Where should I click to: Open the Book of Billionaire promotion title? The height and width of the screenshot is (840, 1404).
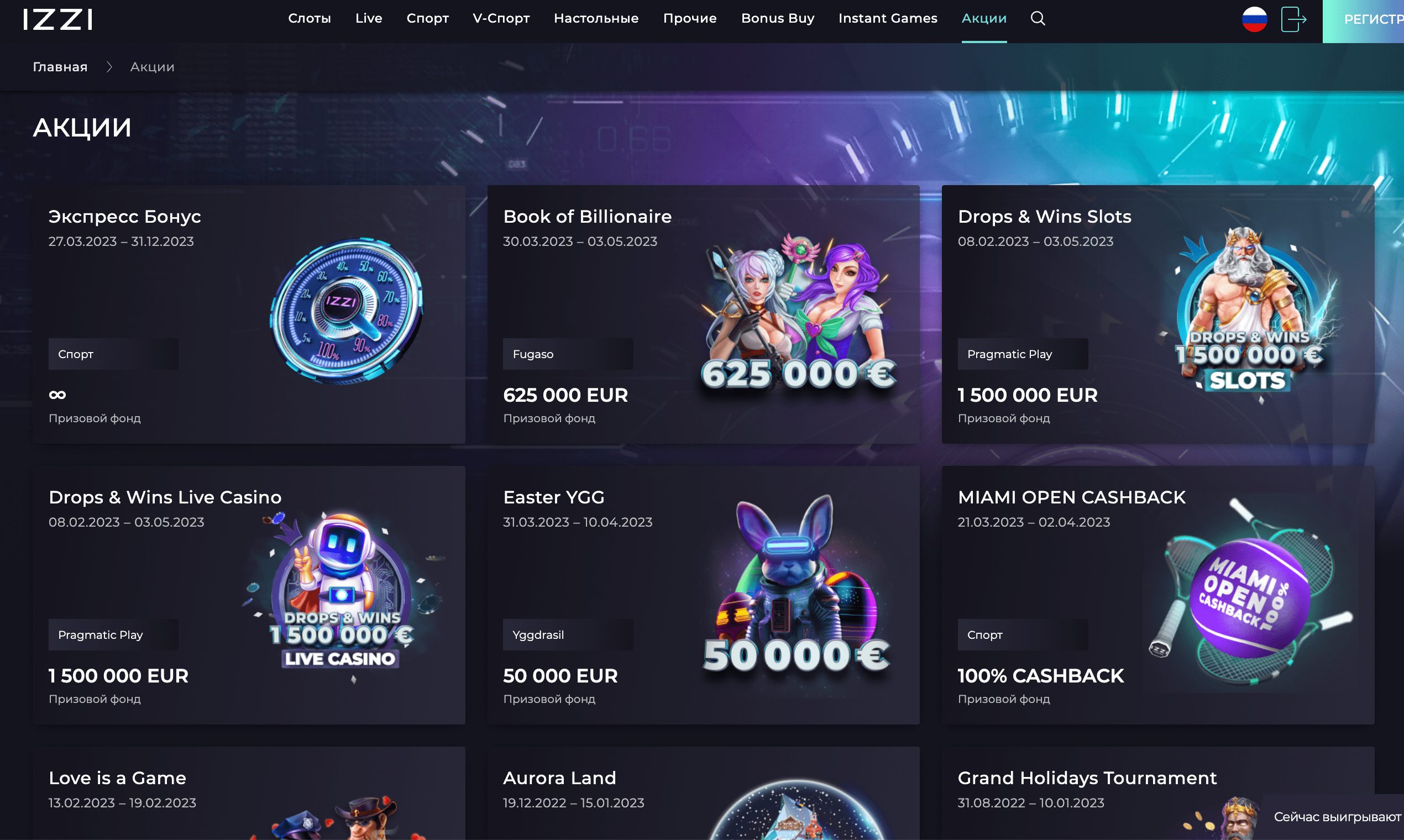[587, 216]
